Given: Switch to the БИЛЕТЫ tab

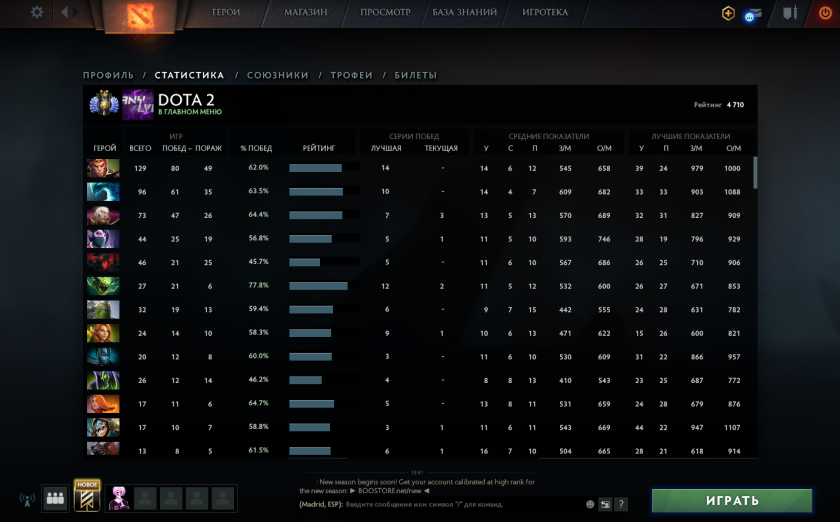Looking at the screenshot, I should click(416, 75).
